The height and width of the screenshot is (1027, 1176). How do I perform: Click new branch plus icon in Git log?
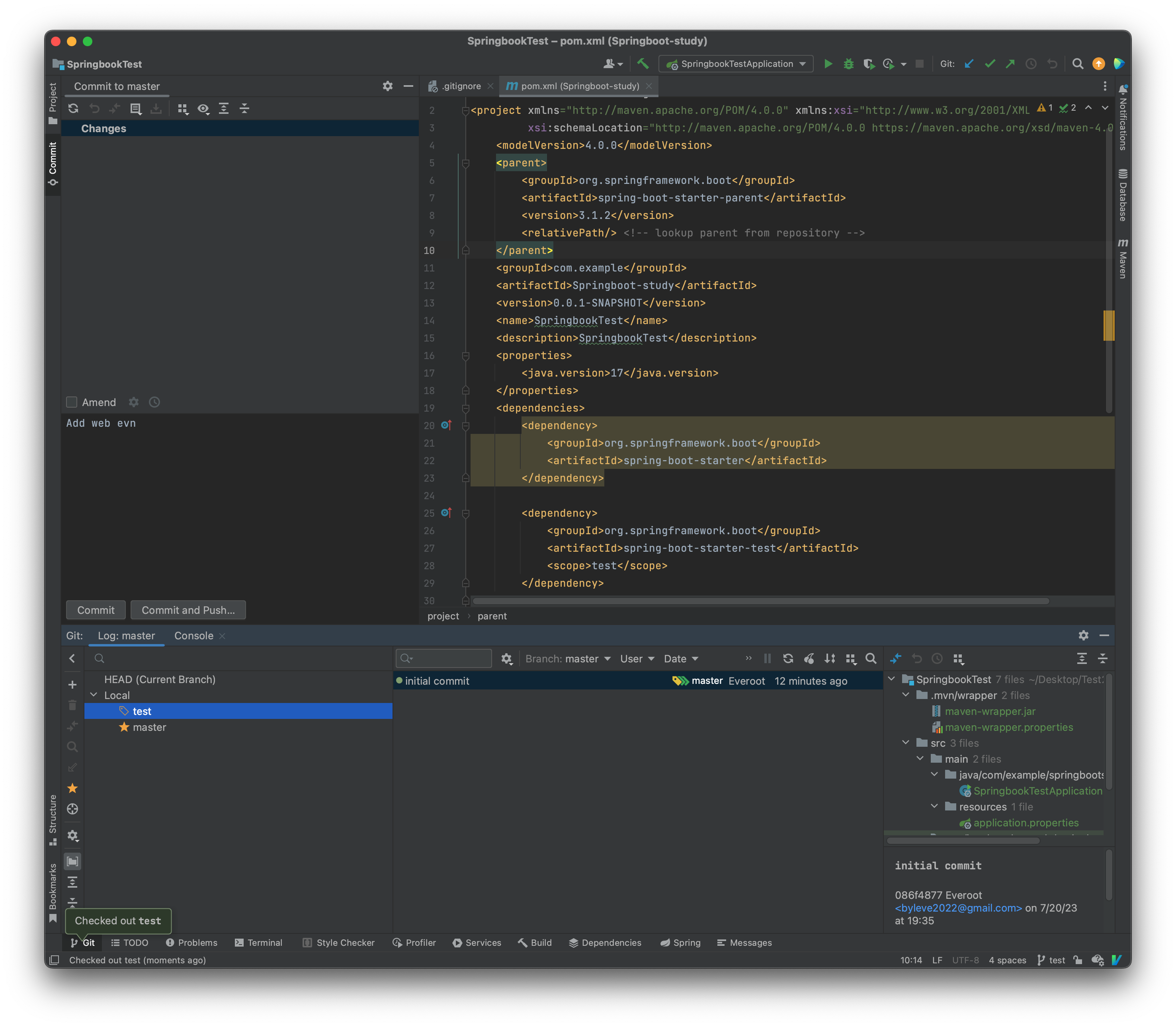72,685
